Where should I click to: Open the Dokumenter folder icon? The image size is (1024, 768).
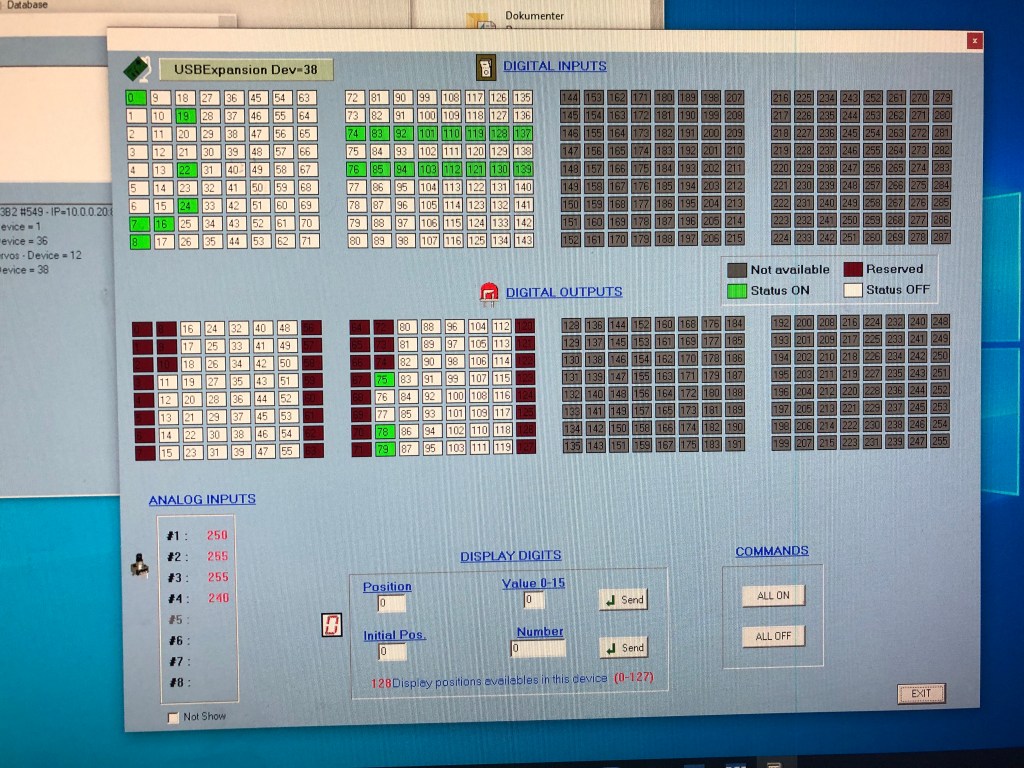(x=482, y=22)
